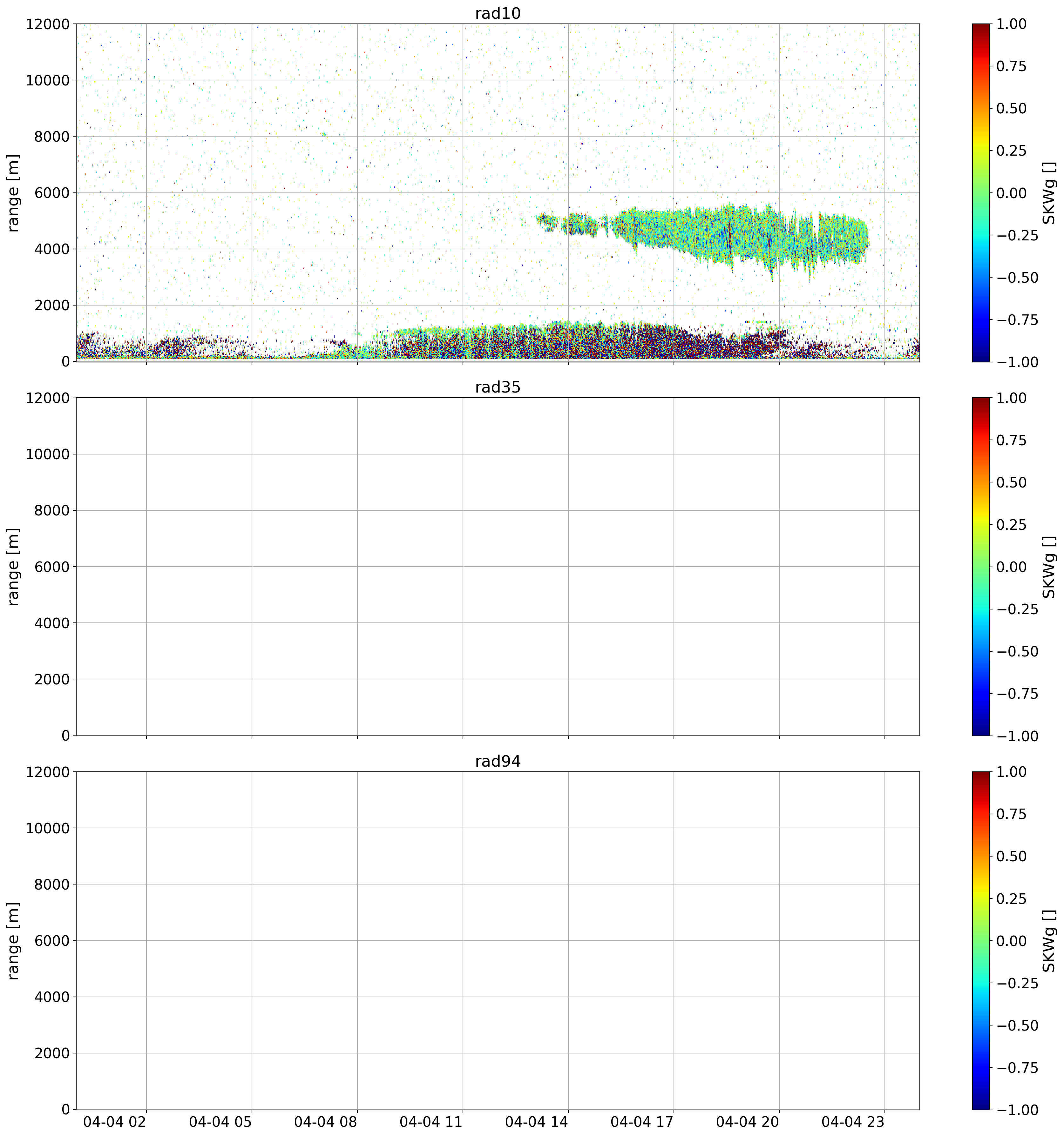Click the 8000 tick on rad10 y-axis
The width and height of the screenshot is (1064, 1136).
pyautogui.click(x=52, y=137)
